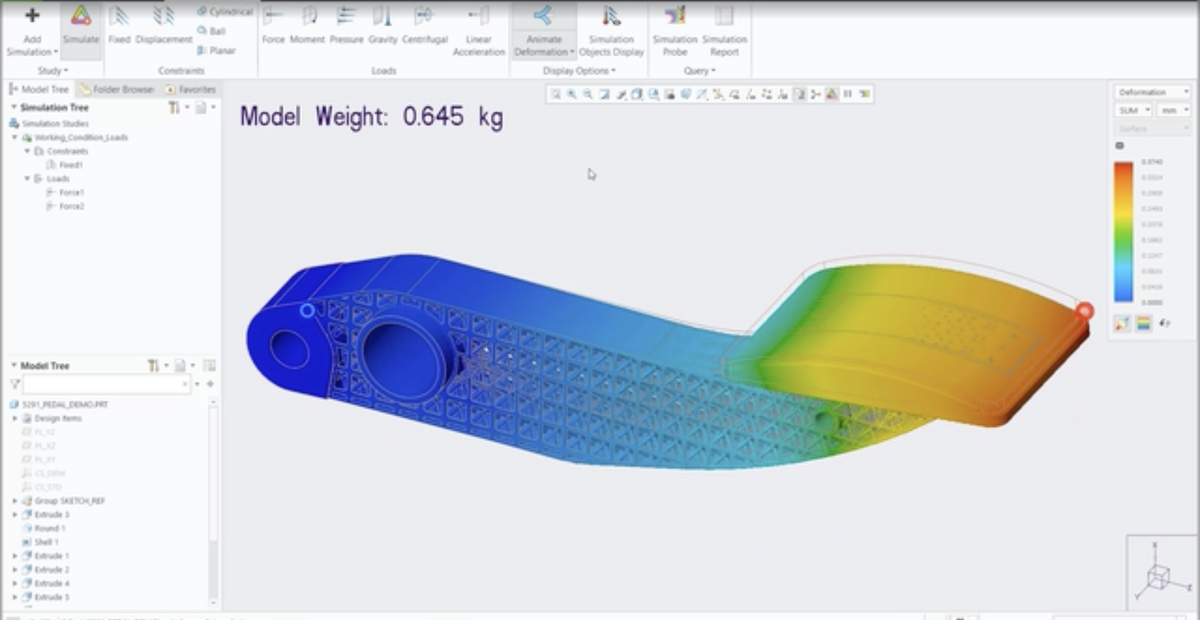1200x620 pixels.
Task: Choose the Pressure load tool
Action: tap(346, 26)
